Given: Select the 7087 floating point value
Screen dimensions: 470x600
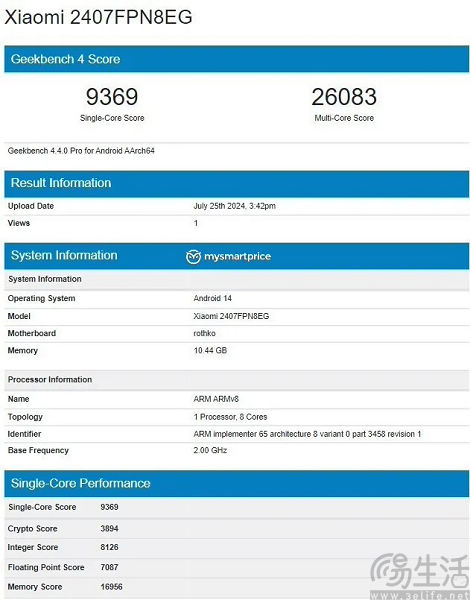Looking at the screenshot, I should coord(109,567).
